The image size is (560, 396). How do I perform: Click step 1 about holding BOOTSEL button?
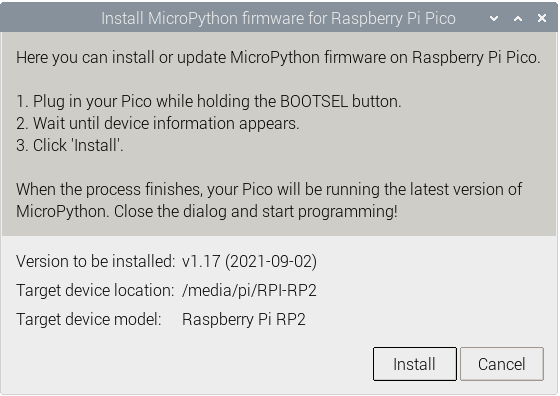click(x=209, y=101)
